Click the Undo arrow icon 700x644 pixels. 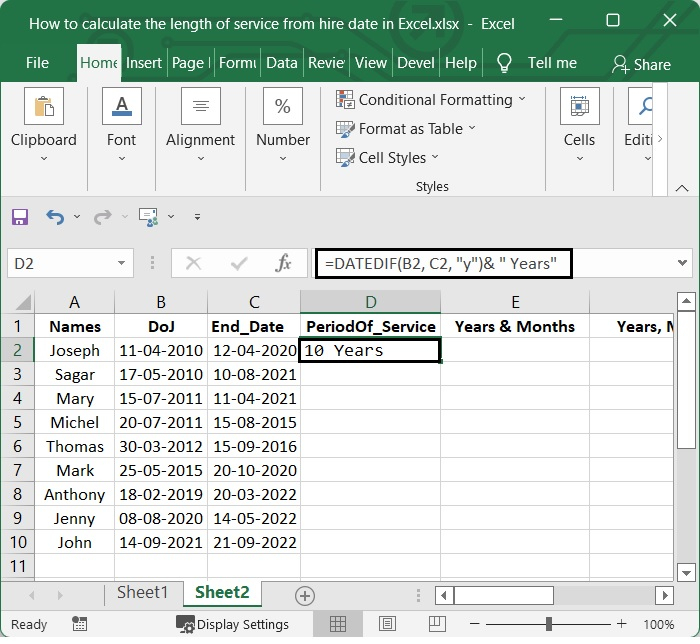click(55, 217)
